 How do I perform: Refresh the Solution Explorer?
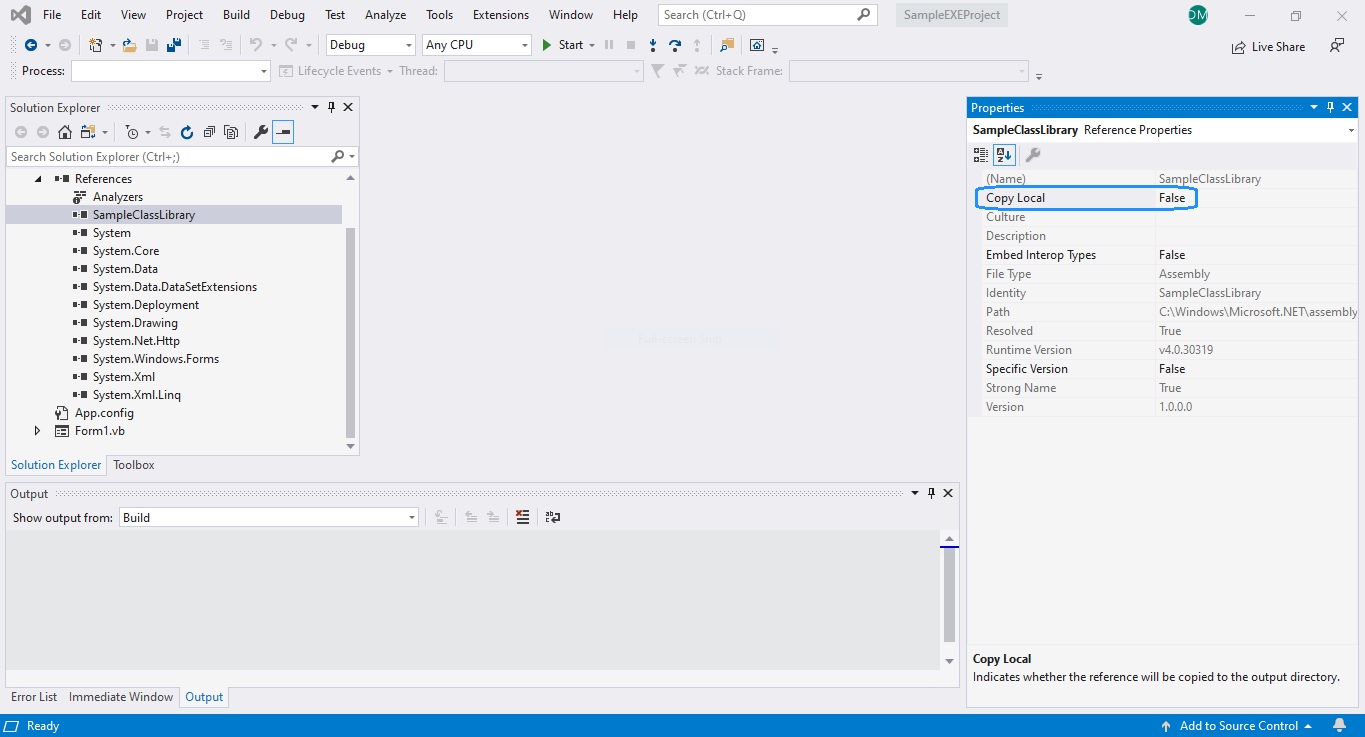(x=187, y=131)
